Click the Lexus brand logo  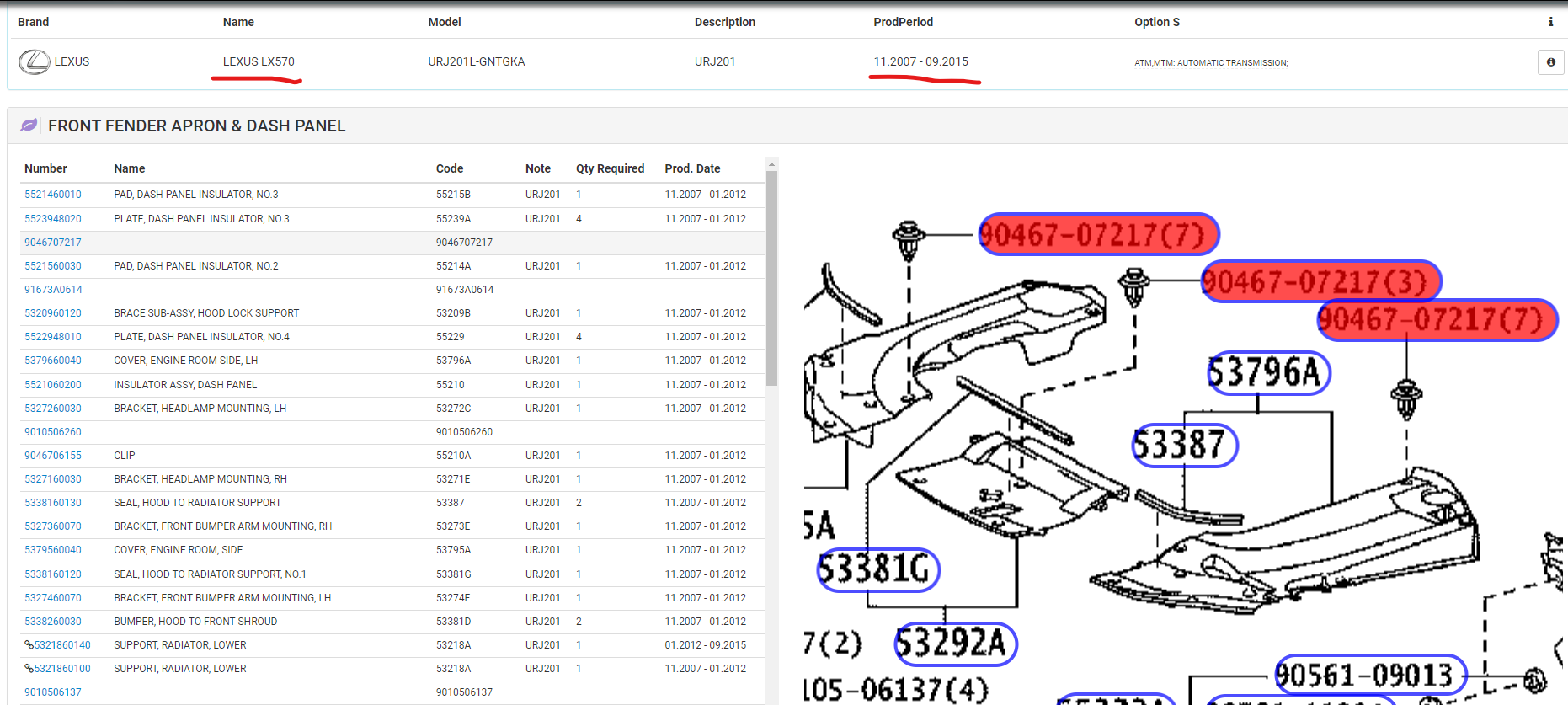35,61
